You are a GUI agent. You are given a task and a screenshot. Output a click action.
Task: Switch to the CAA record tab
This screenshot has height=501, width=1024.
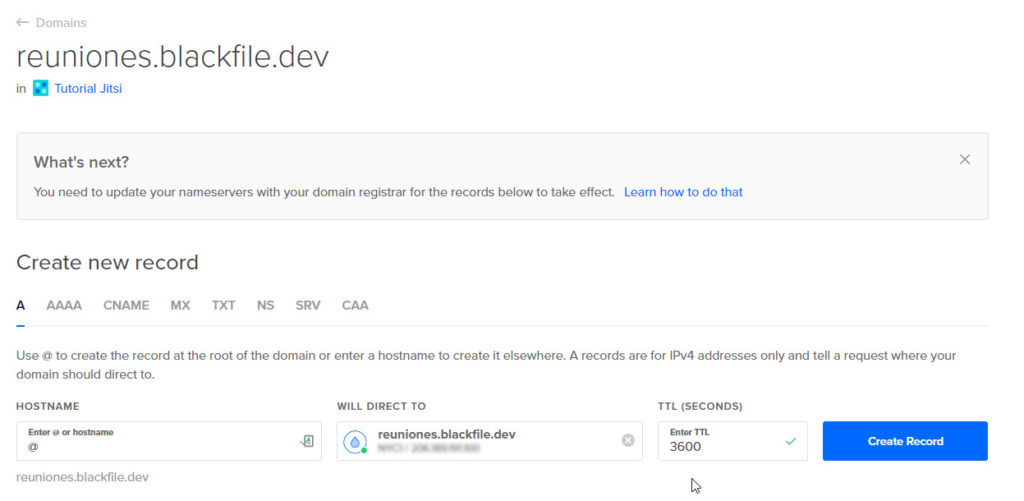[x=355, y=305]
